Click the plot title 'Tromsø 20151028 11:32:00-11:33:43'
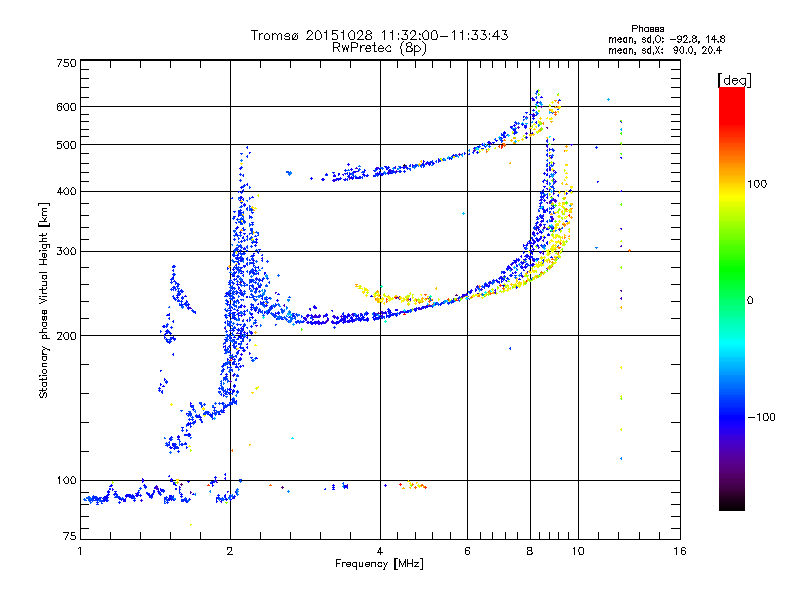Image resolution: width=800 pixels, height=600 pixels. (x=379, y=35)
